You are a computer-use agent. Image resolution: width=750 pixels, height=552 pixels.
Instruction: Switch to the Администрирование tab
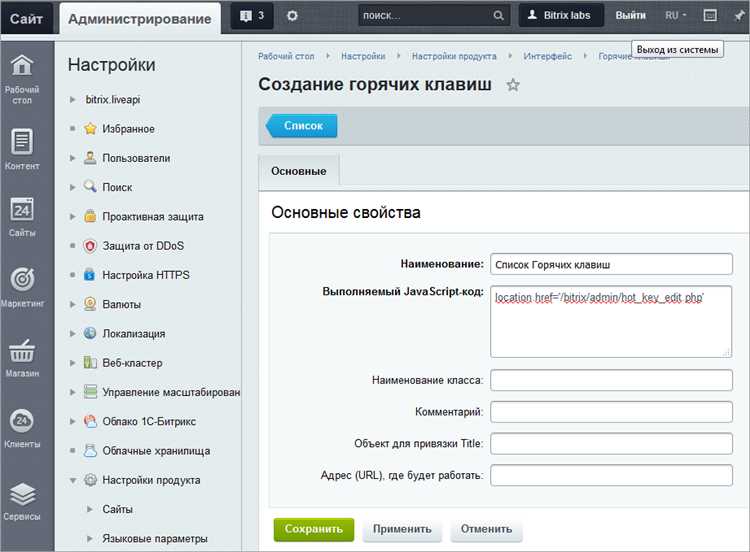click(x=140, y=19)
